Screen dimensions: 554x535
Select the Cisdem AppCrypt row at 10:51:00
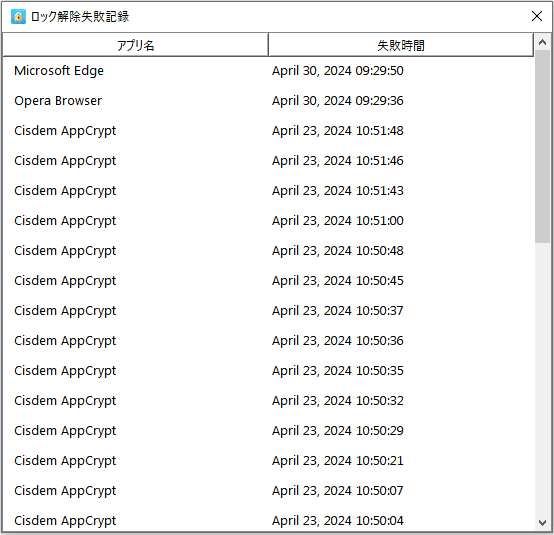268,221
